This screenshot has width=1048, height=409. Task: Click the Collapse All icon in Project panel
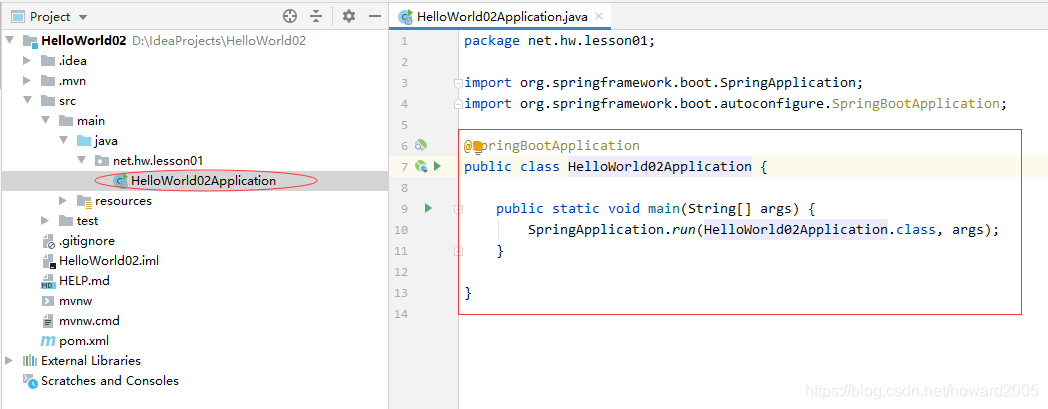tap(316, 17)
